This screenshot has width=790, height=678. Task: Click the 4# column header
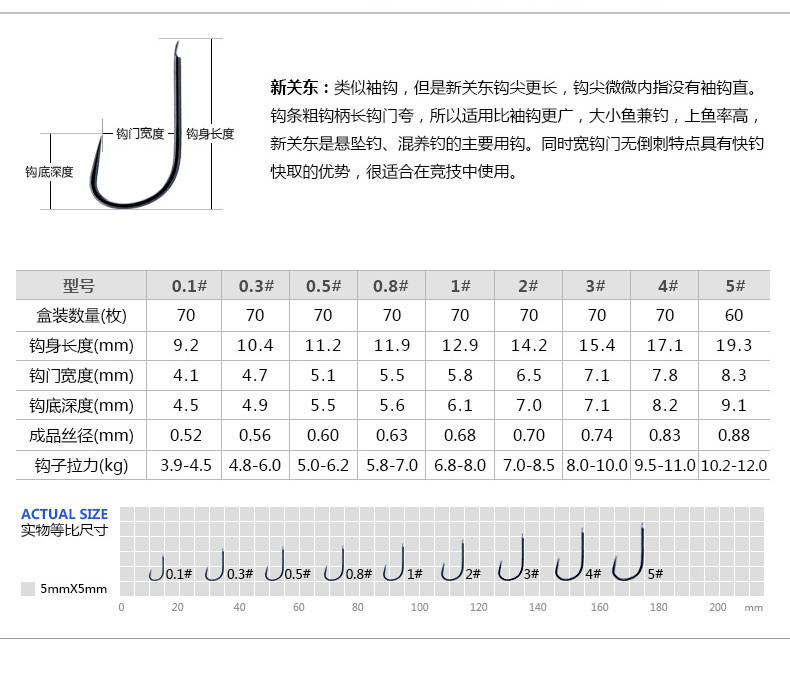[668, 286]
